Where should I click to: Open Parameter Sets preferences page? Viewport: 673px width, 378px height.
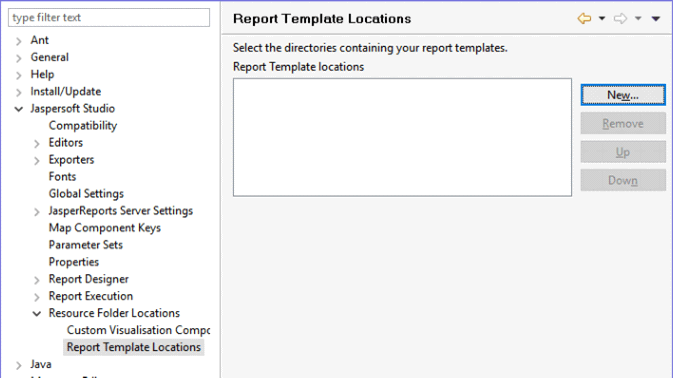coord(86,245)
